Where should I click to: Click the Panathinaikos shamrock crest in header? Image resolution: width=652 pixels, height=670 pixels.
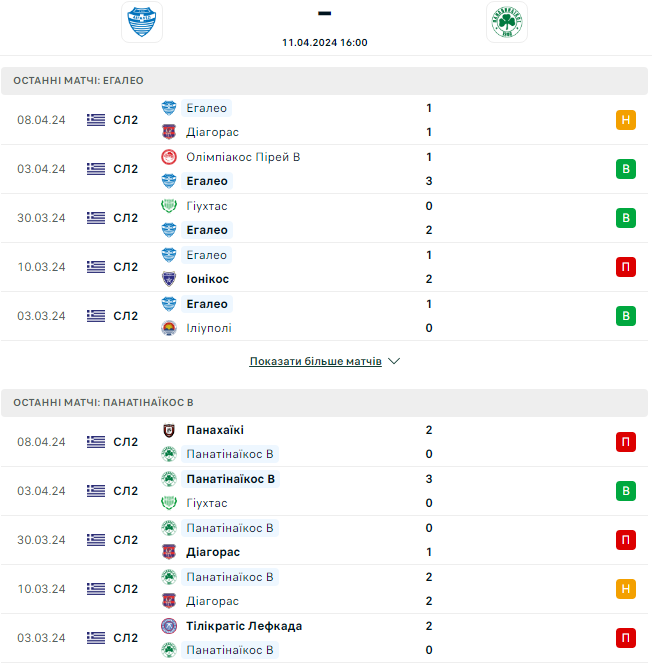click(x=507, y=22)
